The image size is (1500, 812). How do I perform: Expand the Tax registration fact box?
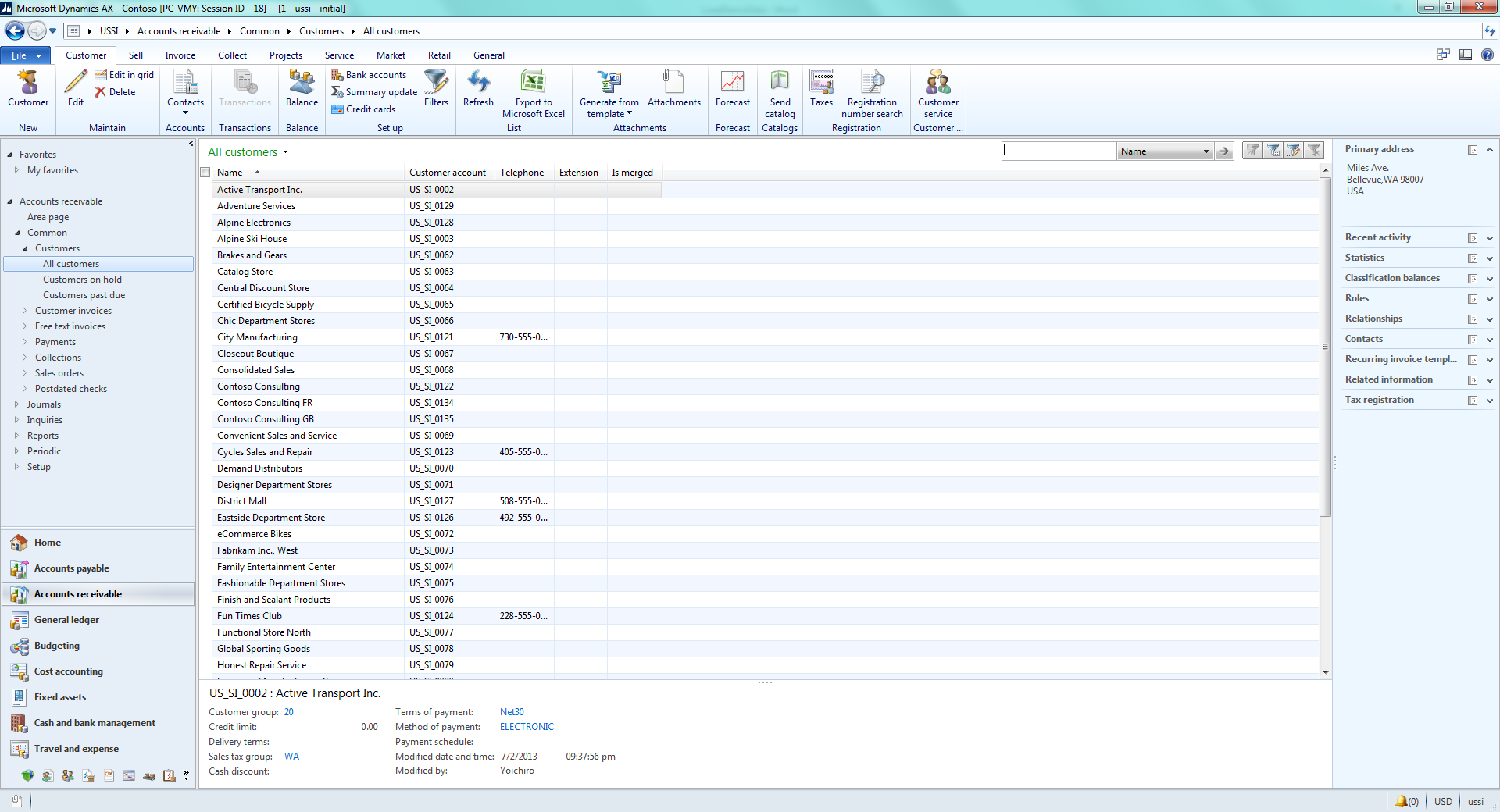click(1490, 401)
